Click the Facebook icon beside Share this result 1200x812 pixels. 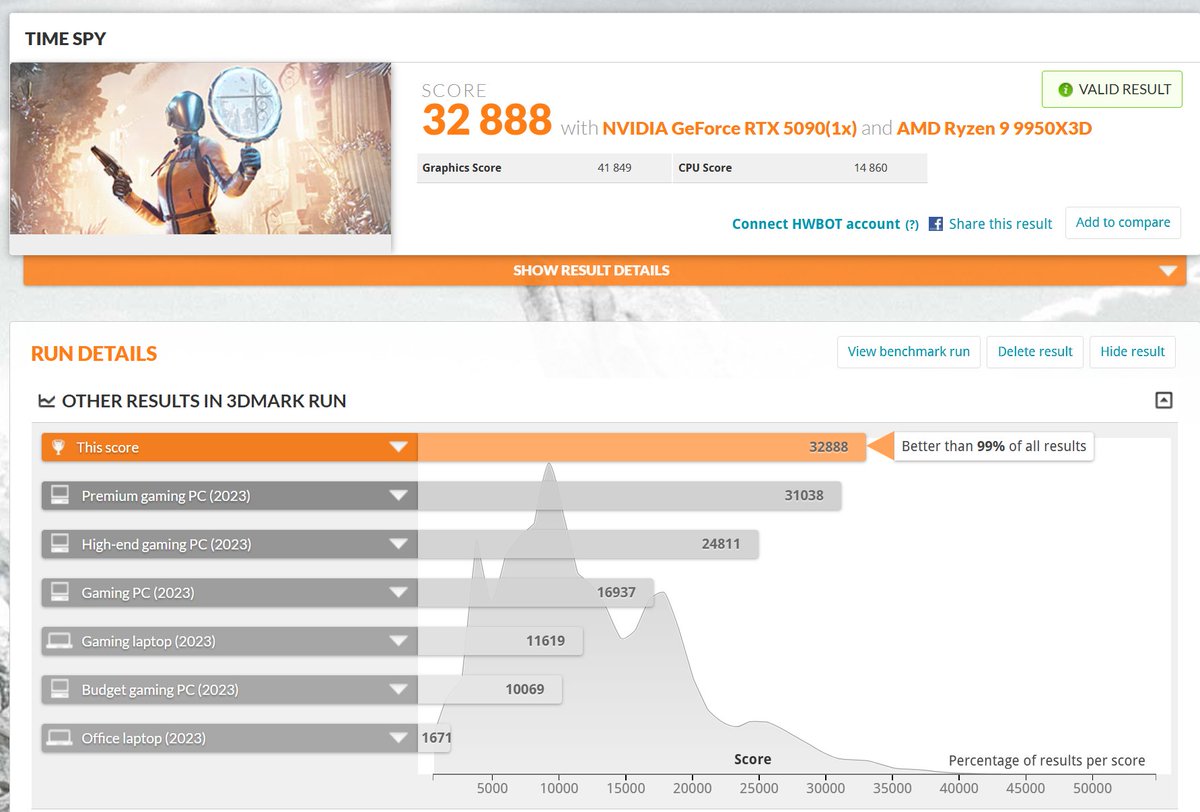tap(936, 224)
